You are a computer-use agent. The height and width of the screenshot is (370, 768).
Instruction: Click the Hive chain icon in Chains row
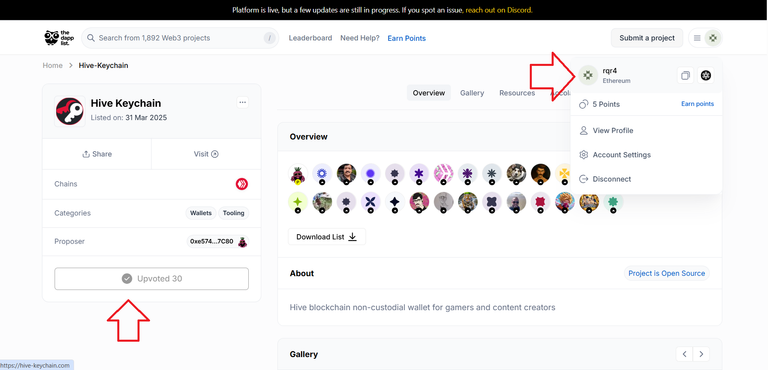point(241,184)
